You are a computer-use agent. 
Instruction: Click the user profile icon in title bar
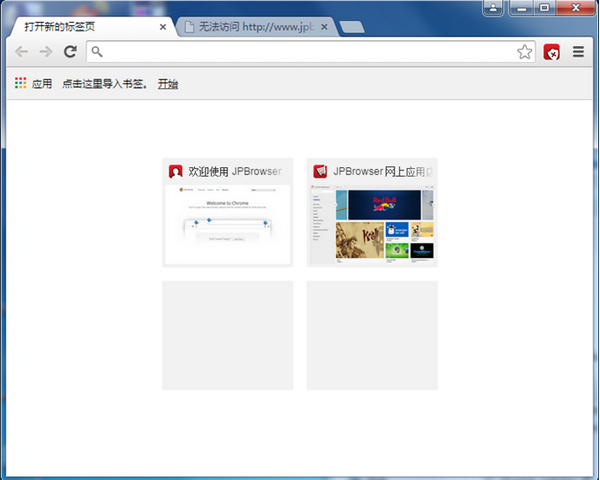click(x=494, y=8)
